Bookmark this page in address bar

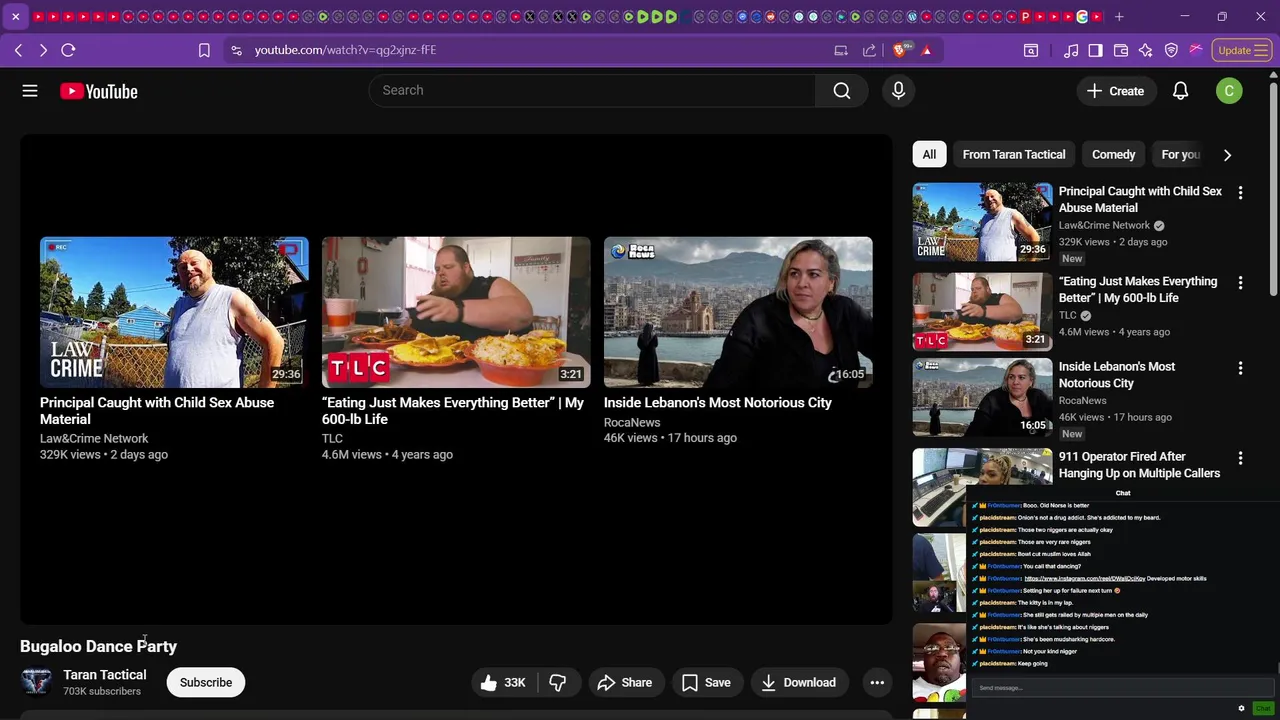pyautogui.click(x=204, y=50)
